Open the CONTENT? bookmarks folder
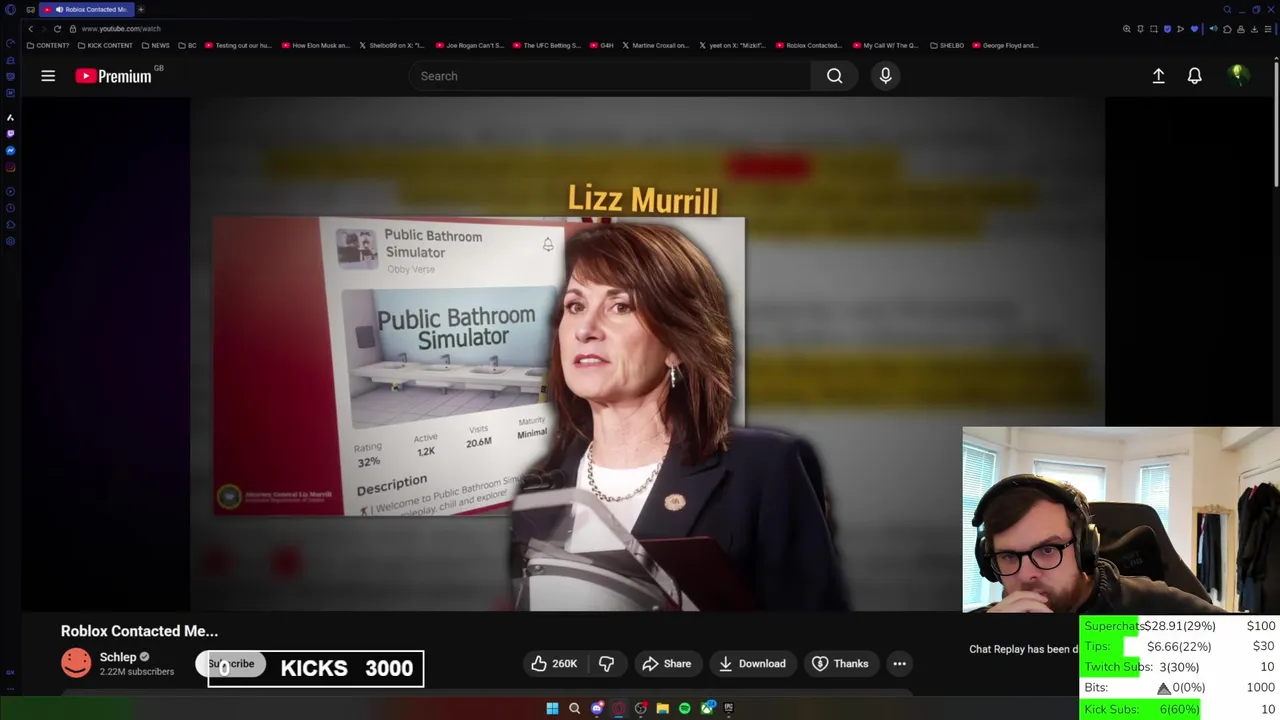1280x720 pixels. pyautogui.click(x=48, y=45)
